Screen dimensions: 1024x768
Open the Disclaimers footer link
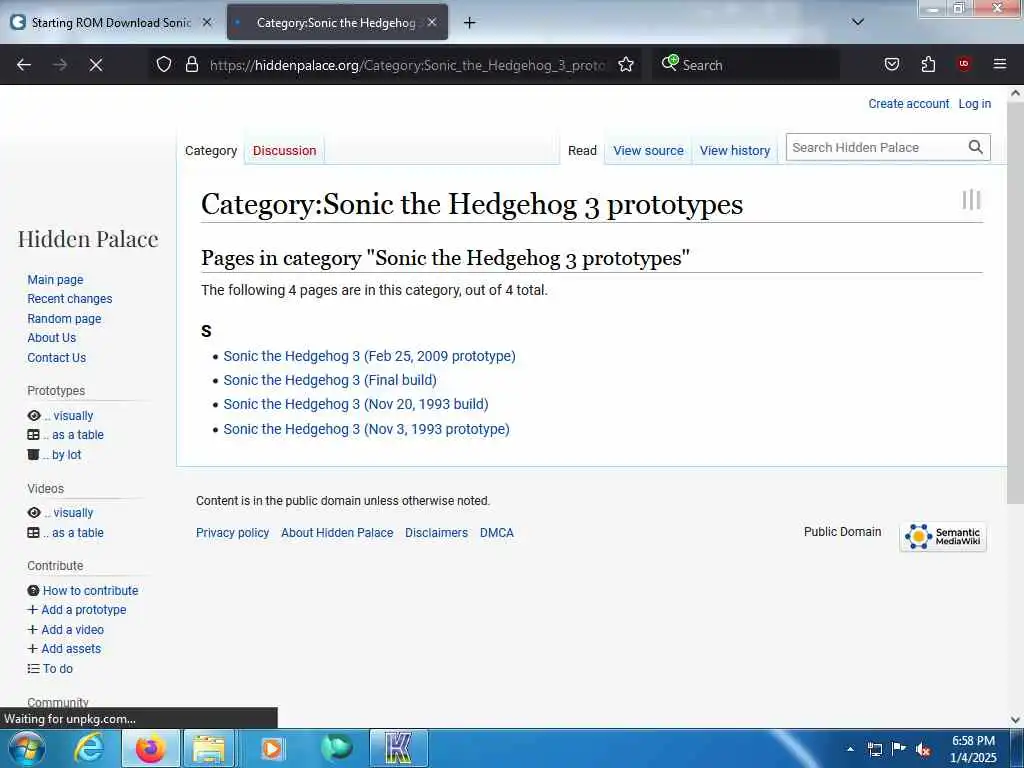coord(436,533)
